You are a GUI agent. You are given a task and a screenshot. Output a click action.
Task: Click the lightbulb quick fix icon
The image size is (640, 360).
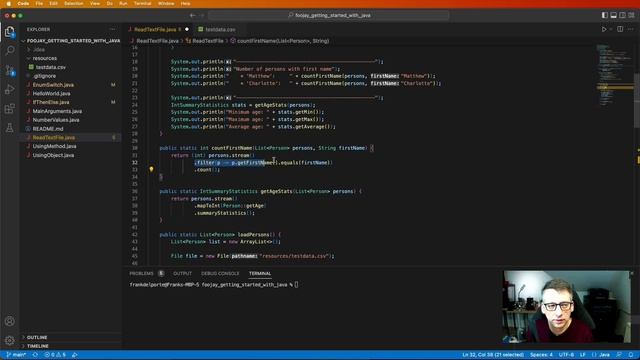[x=151, y=169]
